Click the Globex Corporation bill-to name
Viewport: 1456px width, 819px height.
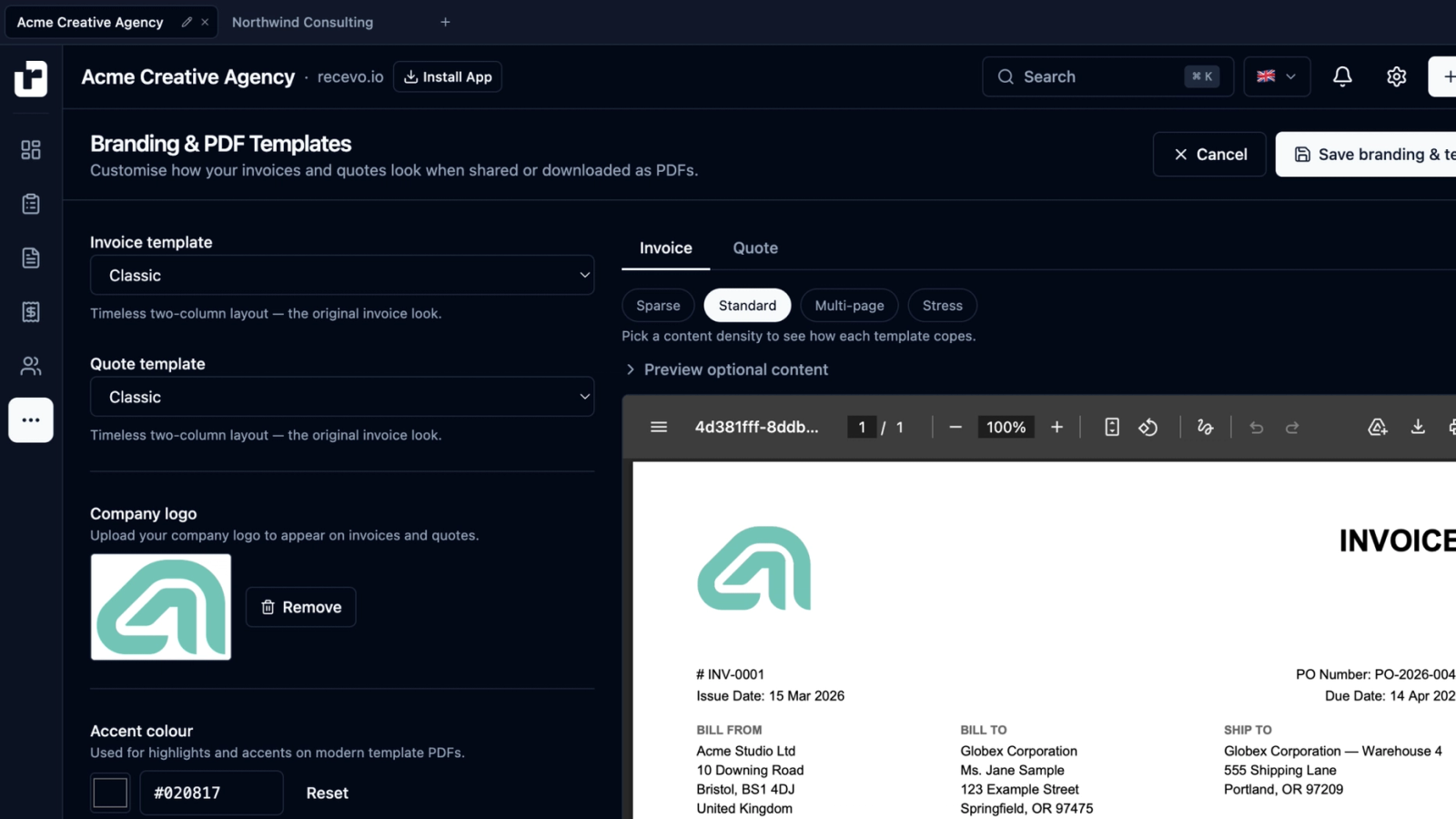pyautogui.click(x=1018, y=751)
